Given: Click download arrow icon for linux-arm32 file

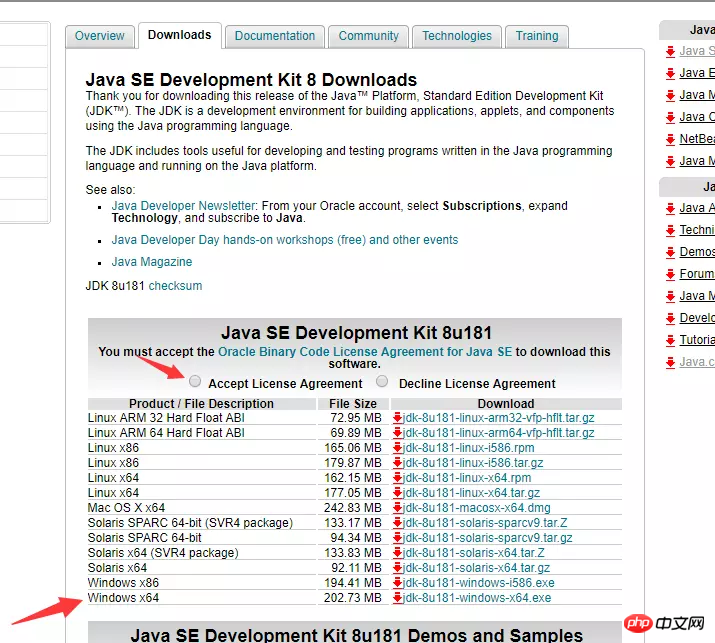Looking at the screenshot, I should (x=397, y=418).
